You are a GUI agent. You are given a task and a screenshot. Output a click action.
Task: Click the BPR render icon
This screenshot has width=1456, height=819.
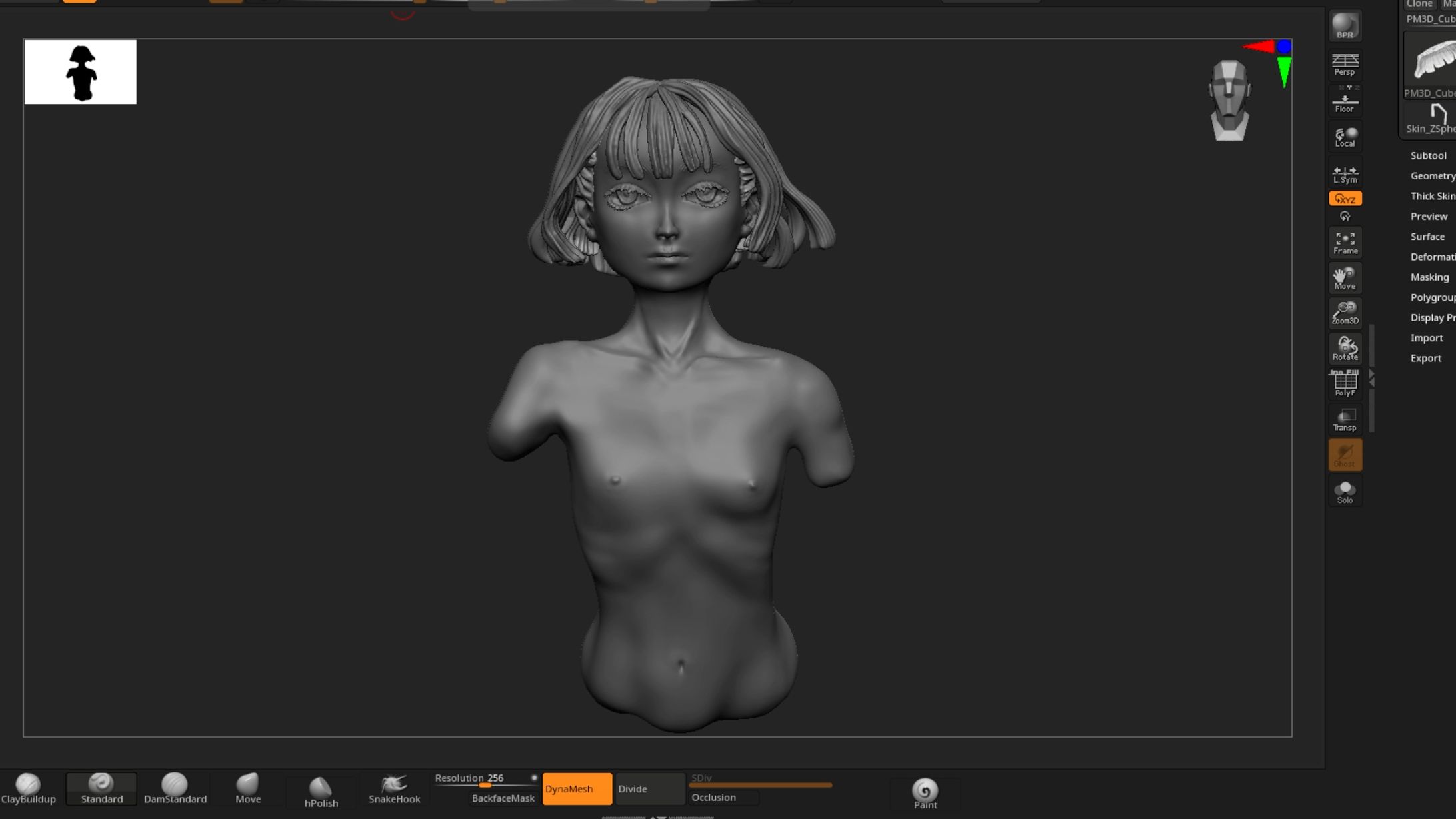tap(1345, 27)
